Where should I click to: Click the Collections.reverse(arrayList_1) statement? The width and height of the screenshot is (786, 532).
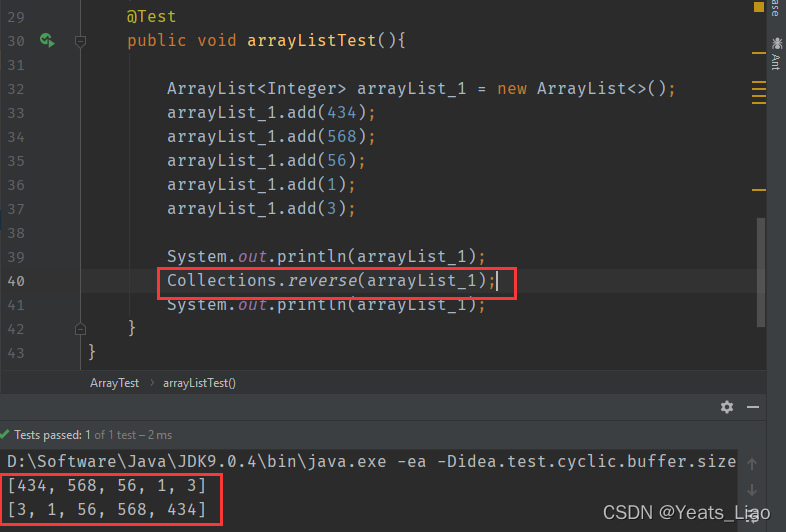[331, 281]
